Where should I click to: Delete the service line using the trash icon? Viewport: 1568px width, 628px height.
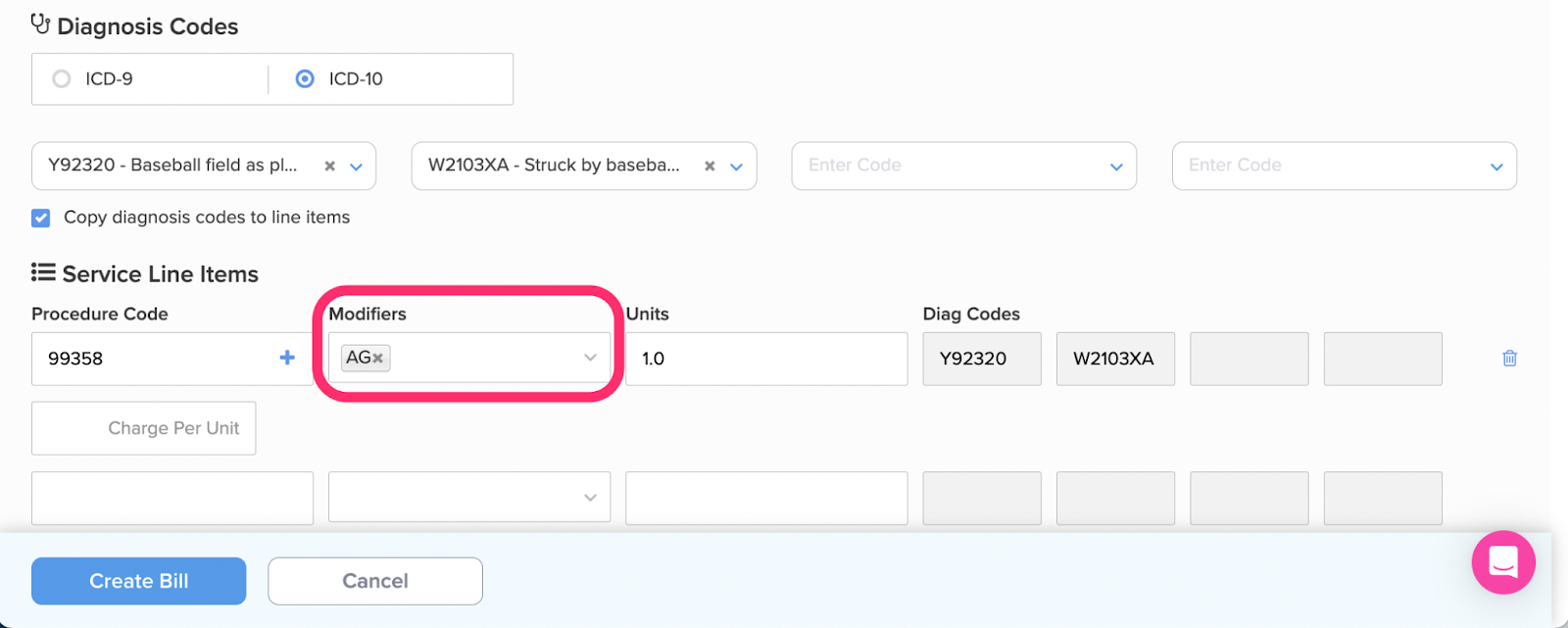pos(1509,359)
